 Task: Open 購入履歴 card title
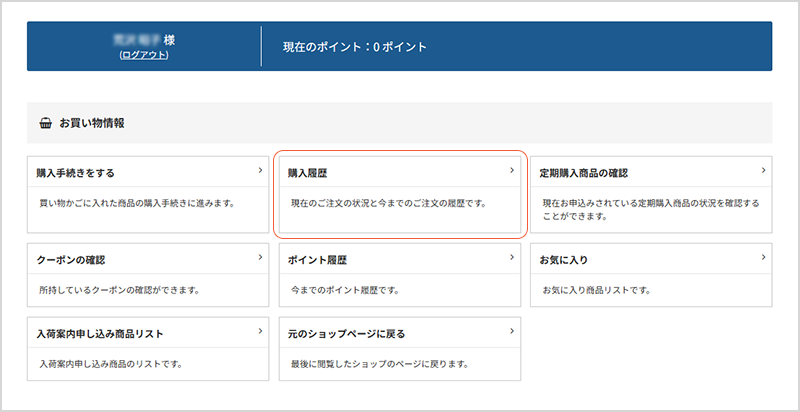pos(308,173)
